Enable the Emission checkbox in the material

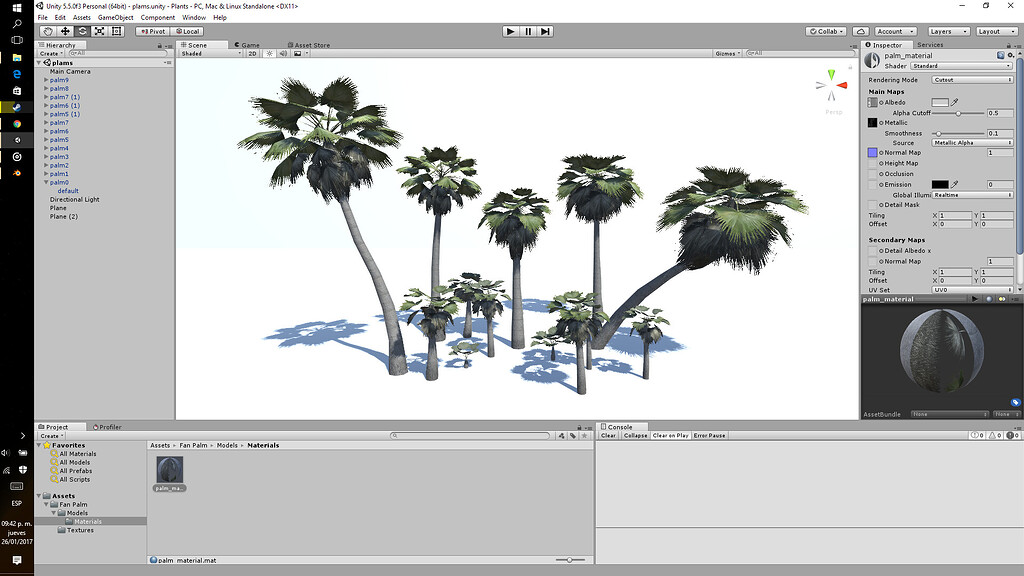(882, 184)
